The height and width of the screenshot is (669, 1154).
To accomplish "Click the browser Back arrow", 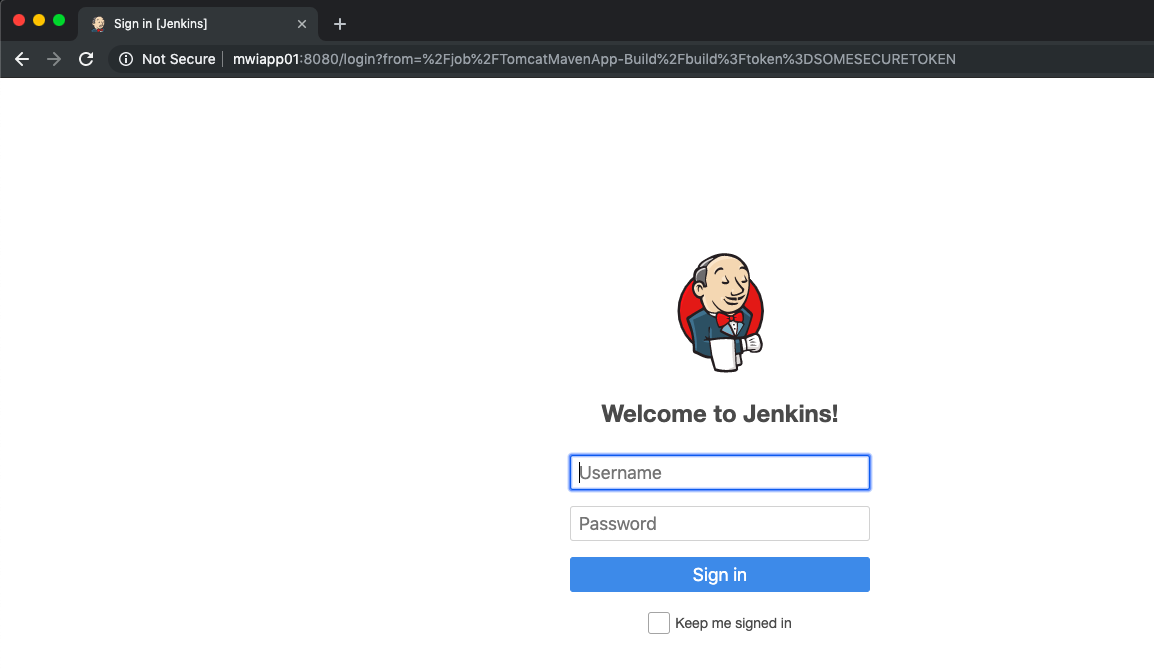I will tap(22, 59).
